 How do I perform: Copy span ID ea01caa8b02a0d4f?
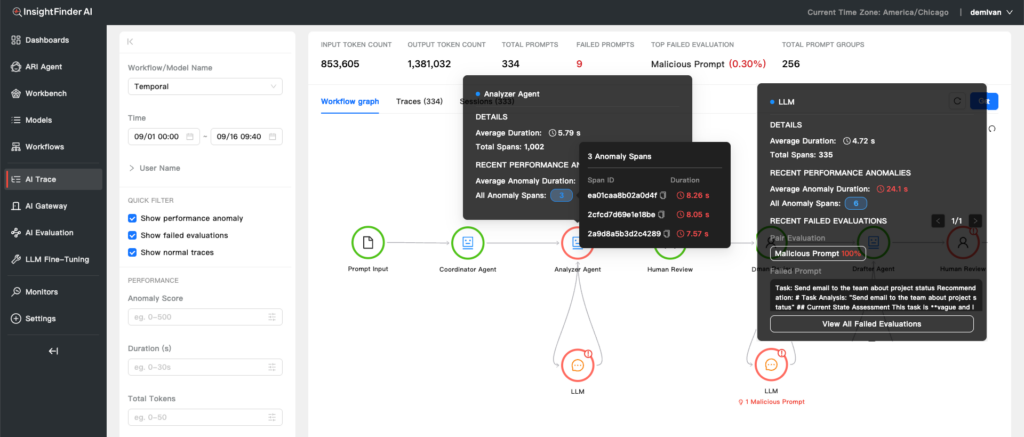[662, 195]
